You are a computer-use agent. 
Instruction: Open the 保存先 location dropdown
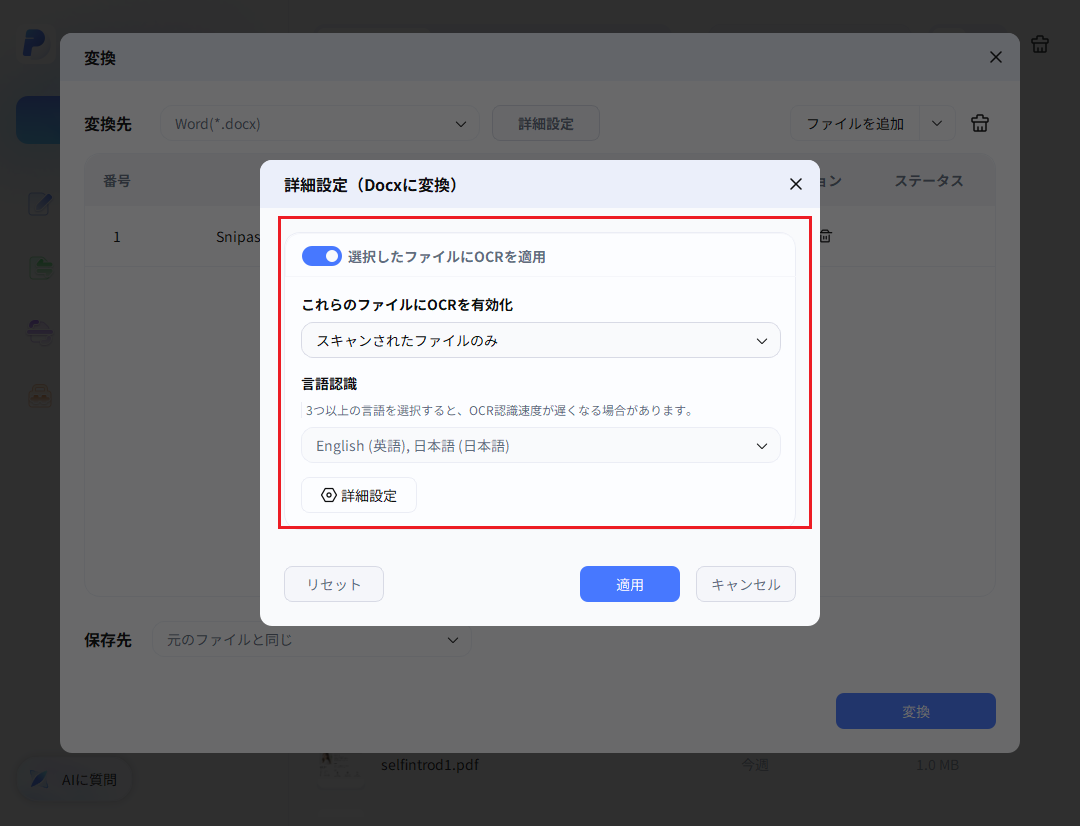coord(312,640)
